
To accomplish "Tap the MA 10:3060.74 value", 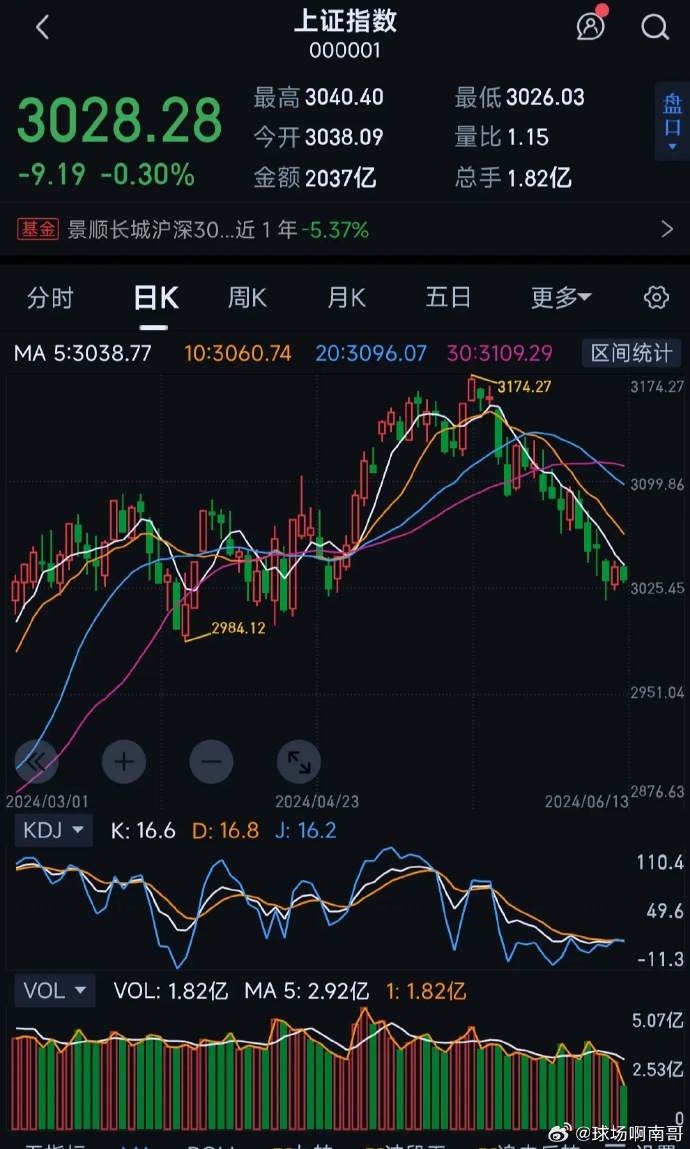I will click(x=238, y=354).
